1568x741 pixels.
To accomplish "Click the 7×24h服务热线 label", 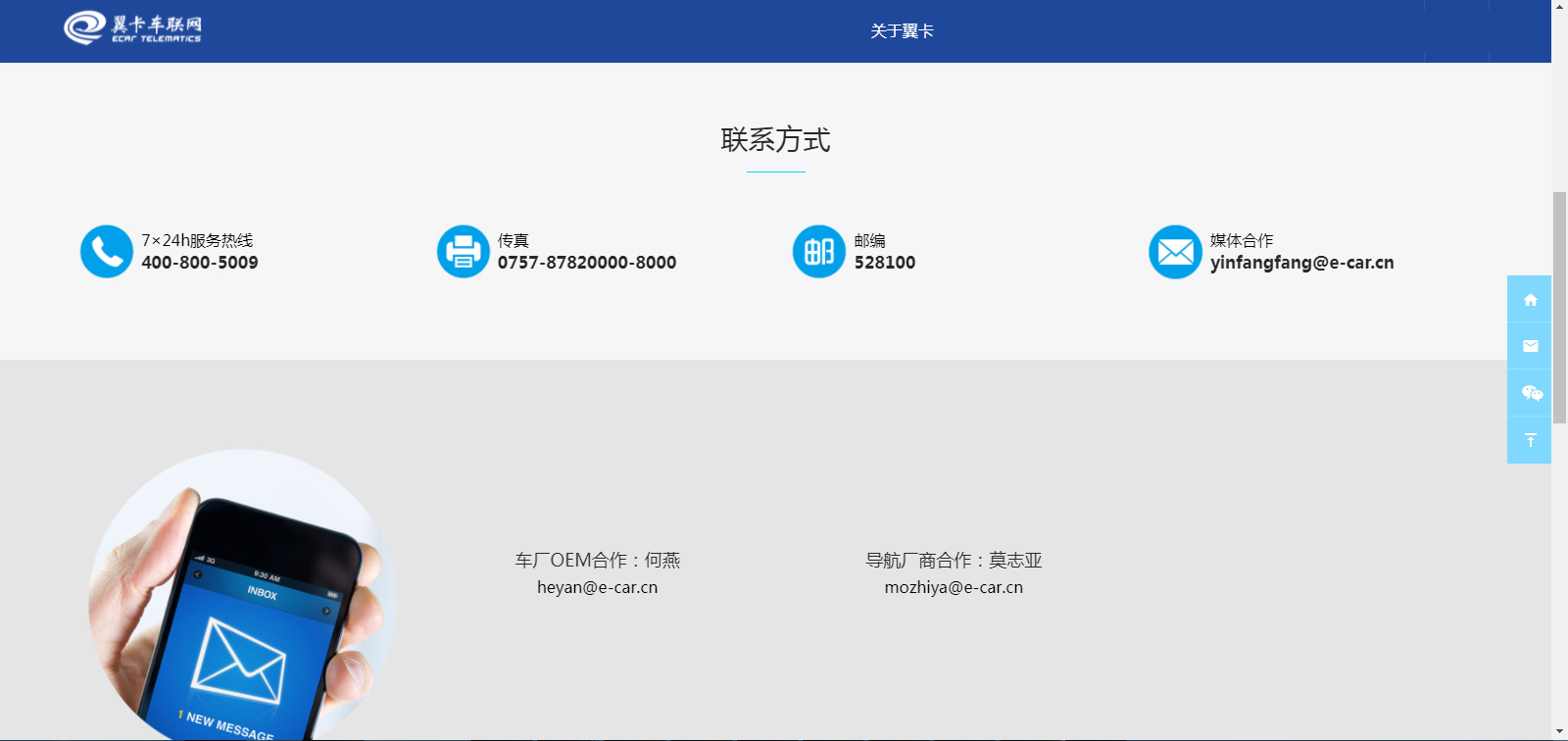I will [x=197, y=240].
